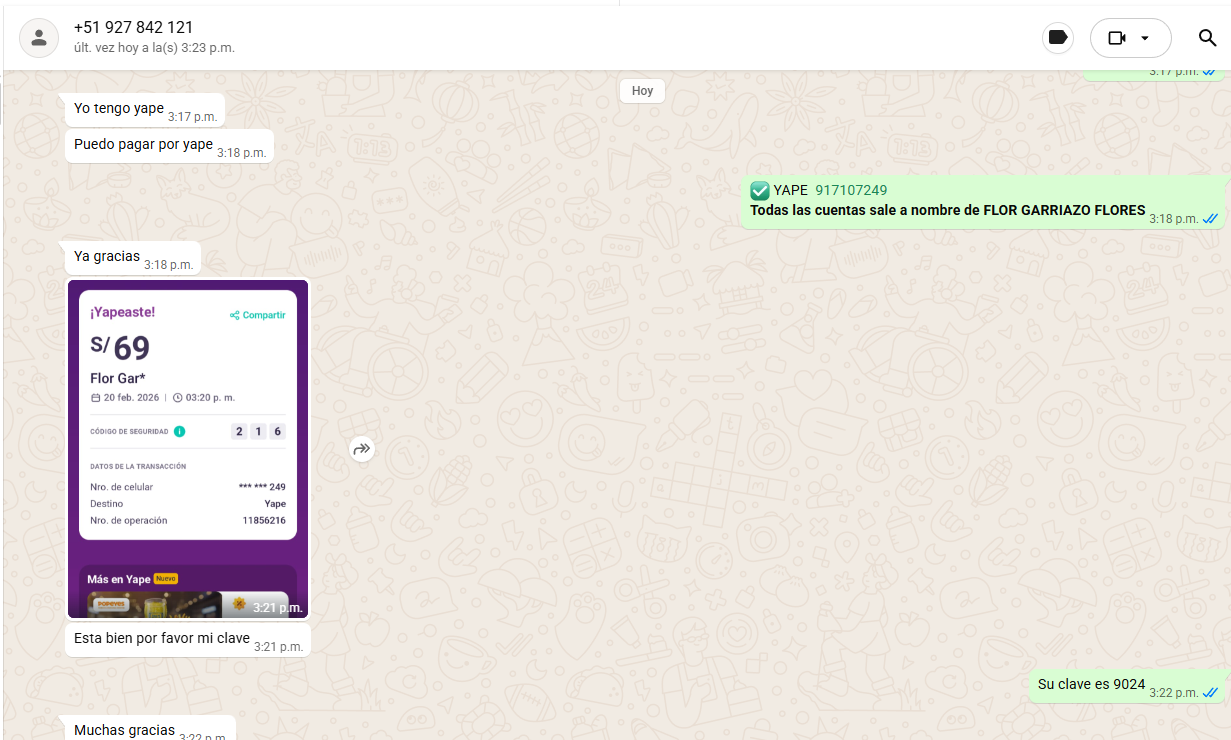1231x740 pixels.
Task: Click the 'Hoy' date separator chip
Action: (x=642, y=91)
